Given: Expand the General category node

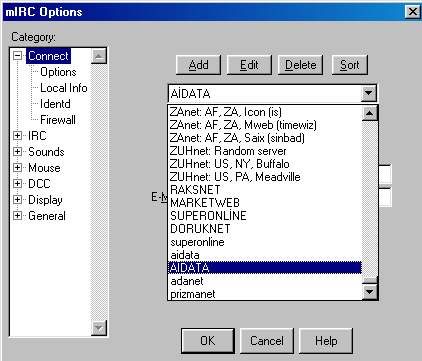Looking at the screenshot, I should (17, 216).
